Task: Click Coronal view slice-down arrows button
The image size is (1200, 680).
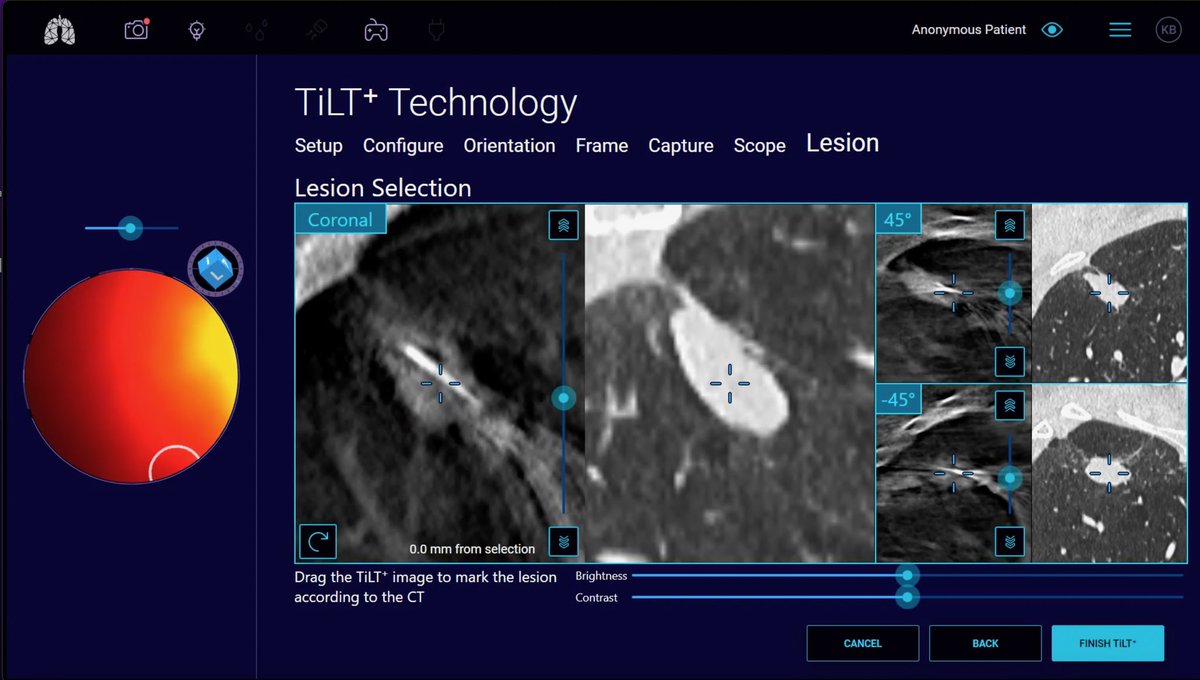Action: [x=564, y=541]
